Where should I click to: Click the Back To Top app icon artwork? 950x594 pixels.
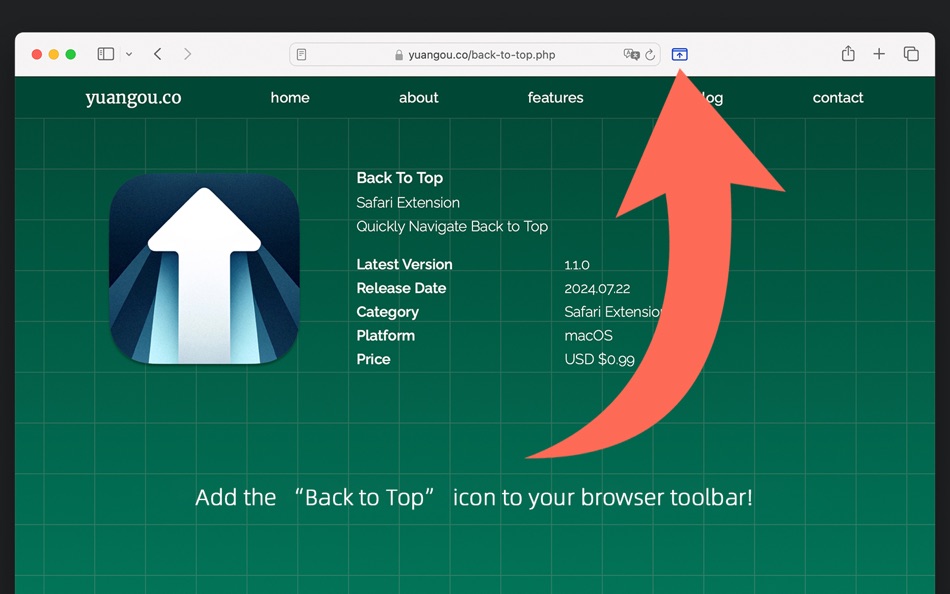tap(204, 270)
